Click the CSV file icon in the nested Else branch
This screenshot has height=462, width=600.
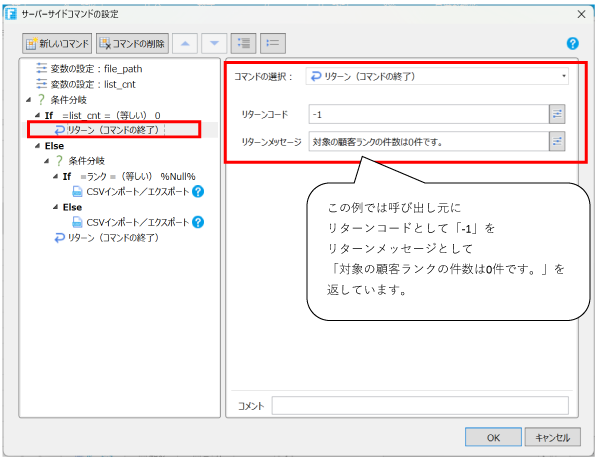tap(77, 222)
